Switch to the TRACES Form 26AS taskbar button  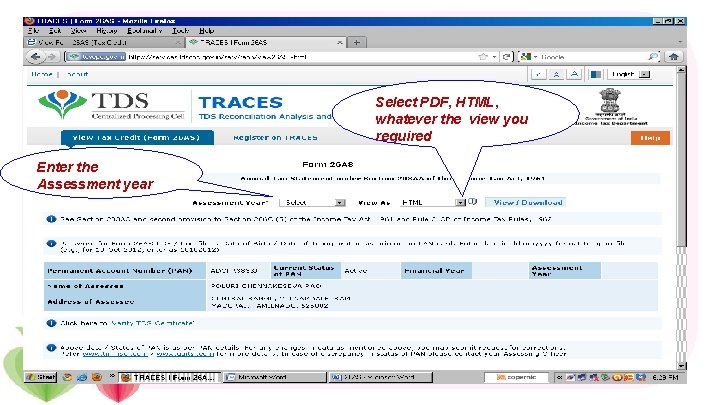pyautogui.click(x=169, y=377)
